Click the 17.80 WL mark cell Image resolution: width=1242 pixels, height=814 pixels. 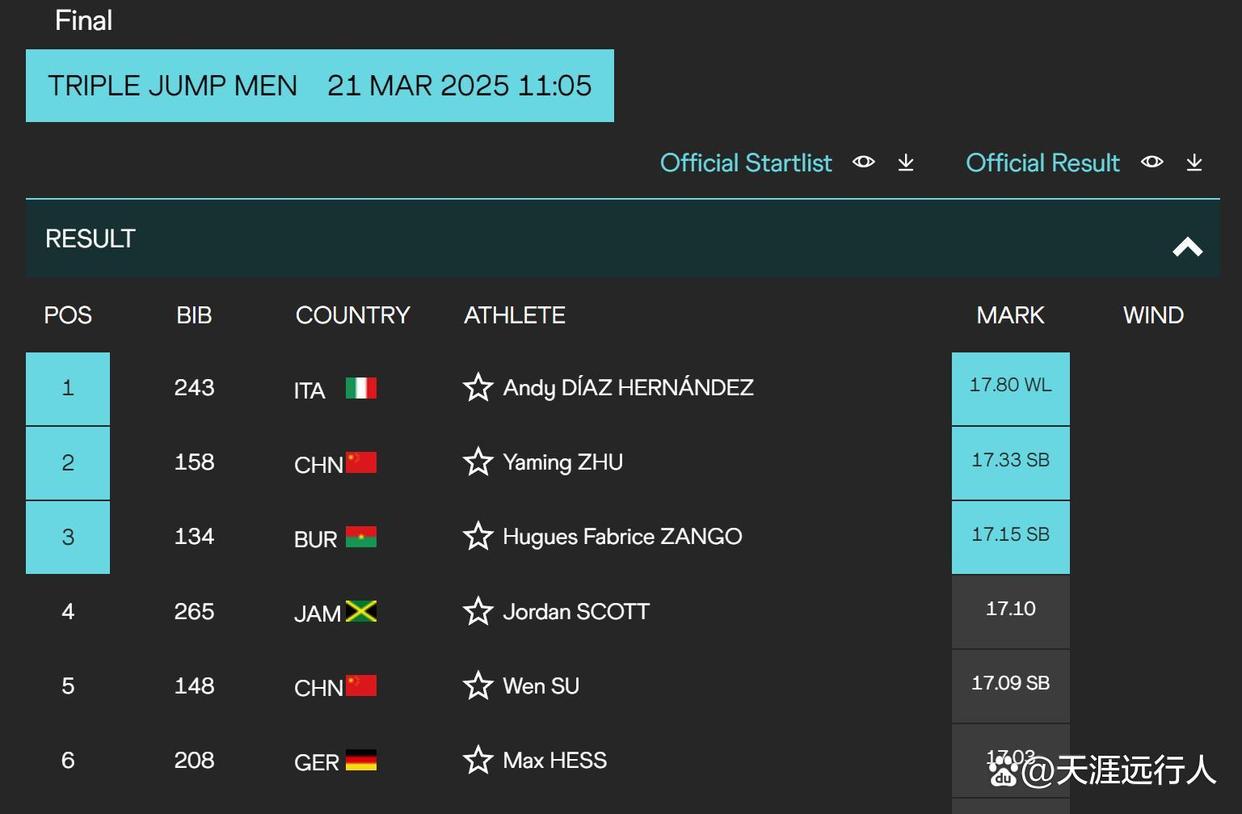[1010, 386]
